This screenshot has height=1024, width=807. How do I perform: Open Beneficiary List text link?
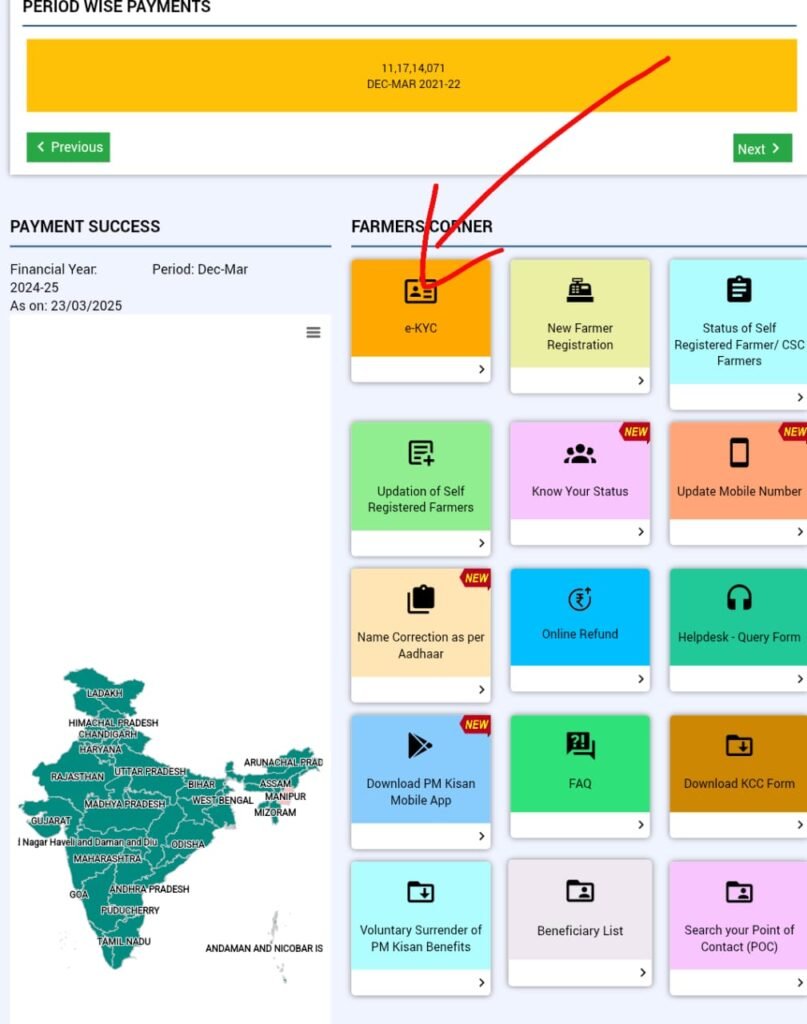click(580, 931)
